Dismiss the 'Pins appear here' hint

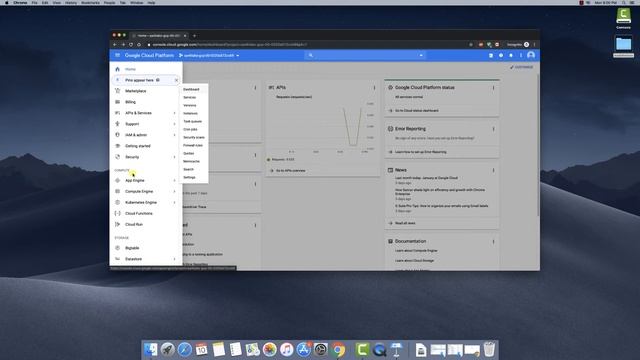pos(176,80)
